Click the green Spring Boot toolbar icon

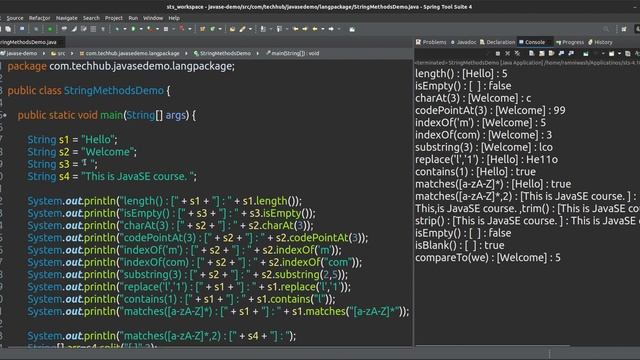pyautogui.click(x=50, y=29)
